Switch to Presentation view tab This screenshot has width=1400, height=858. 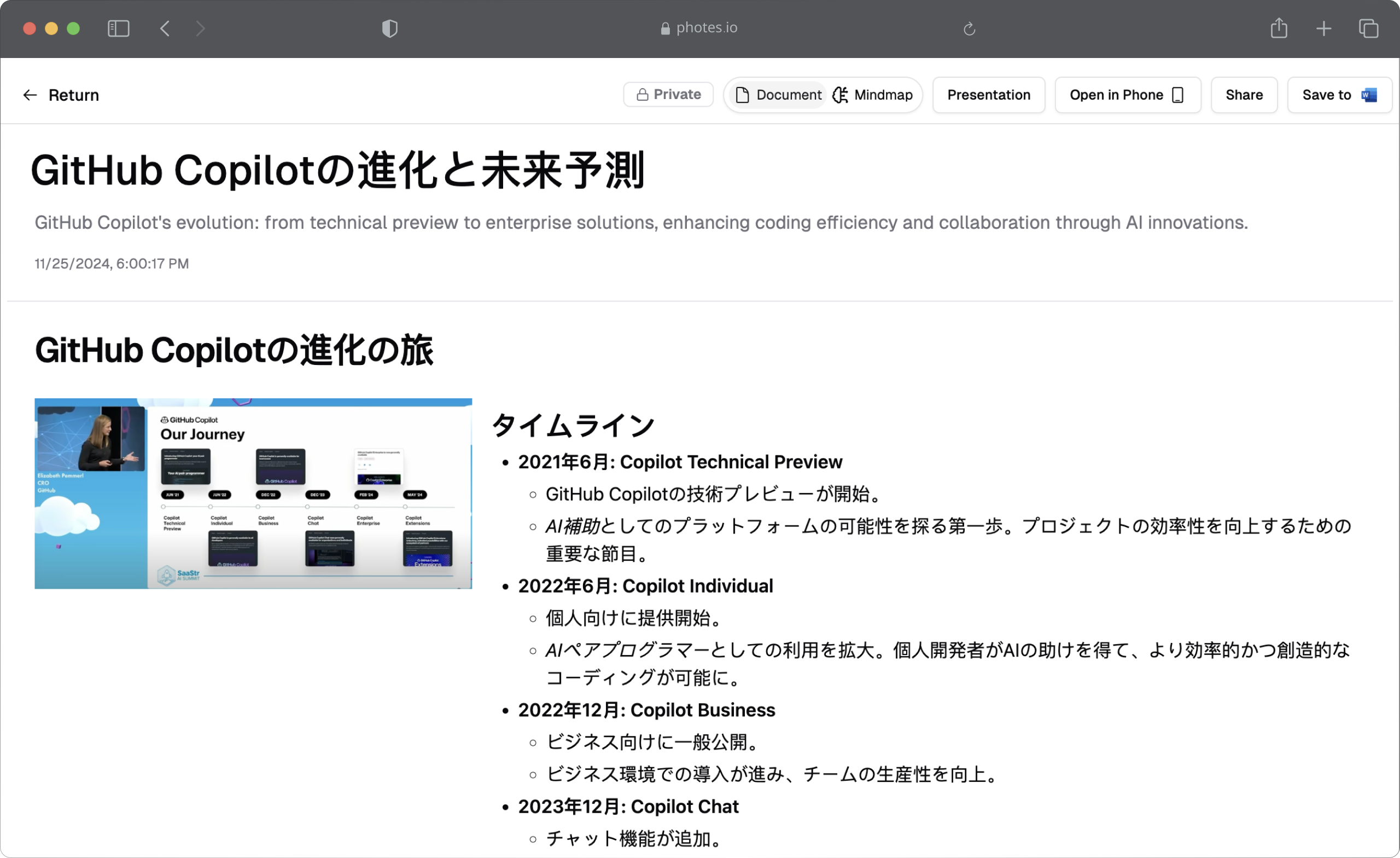pyautogui.click(x=988, y=95)
